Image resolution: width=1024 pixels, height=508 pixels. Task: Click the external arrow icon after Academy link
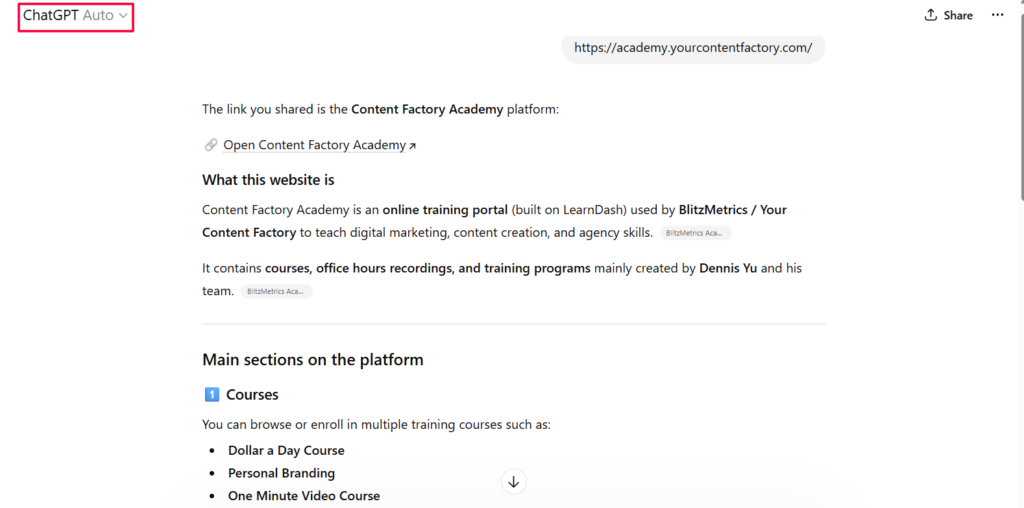point(412,146)
